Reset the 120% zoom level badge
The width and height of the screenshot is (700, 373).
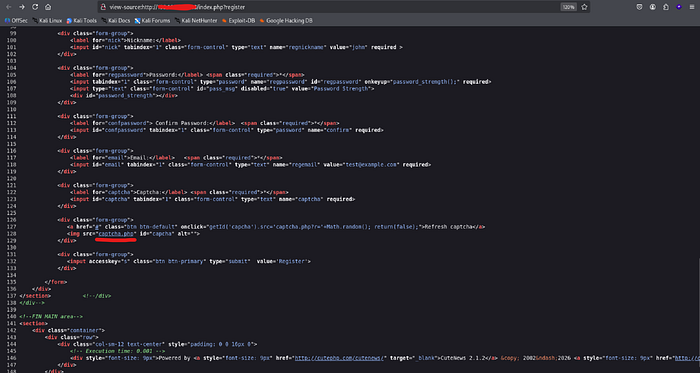(x=568, y=7)
